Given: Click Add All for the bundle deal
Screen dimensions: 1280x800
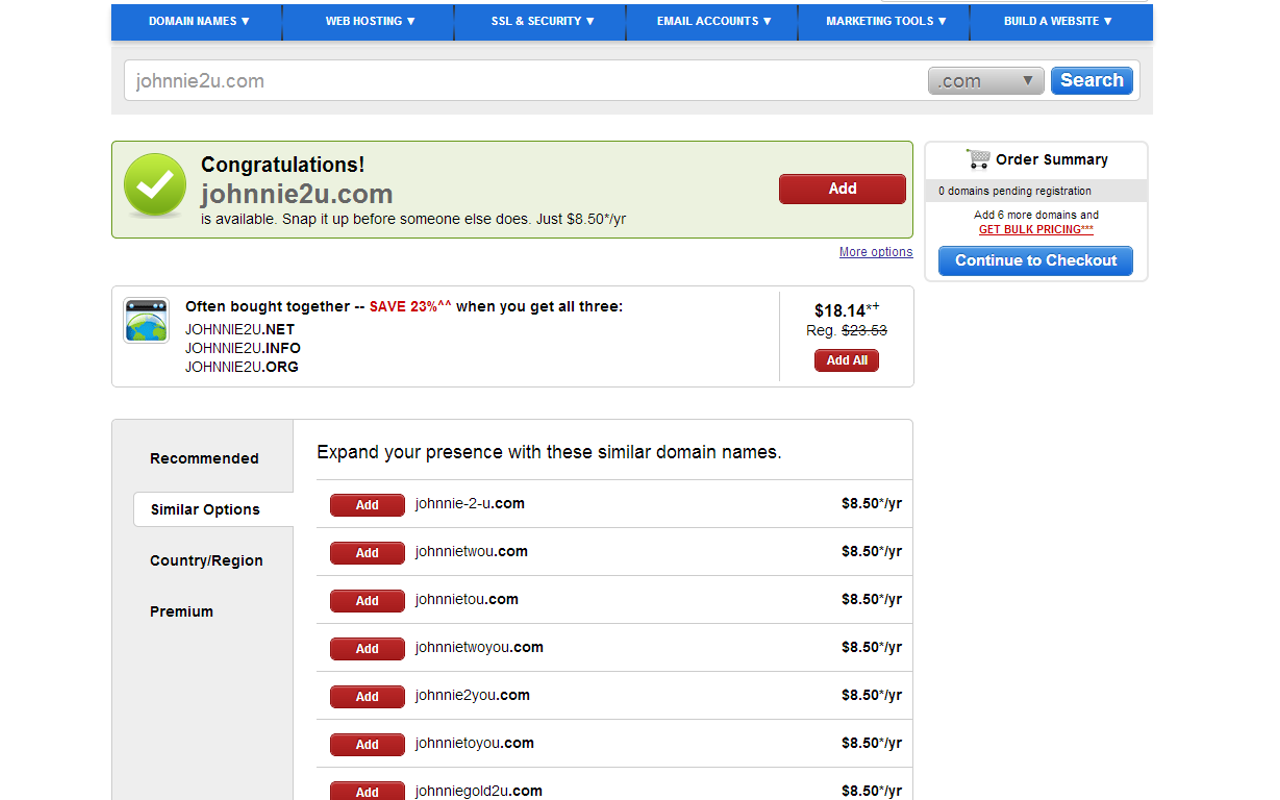Looking at the screenshot, I should 846,360.
